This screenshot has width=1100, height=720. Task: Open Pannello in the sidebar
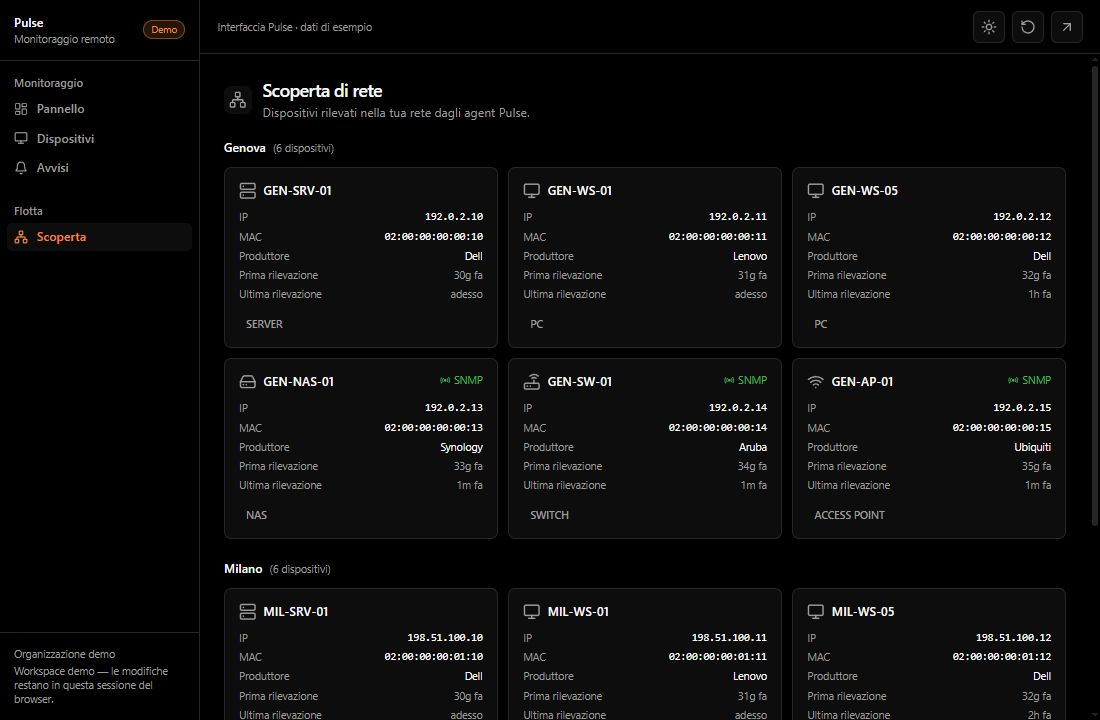(x=99, y=109)
